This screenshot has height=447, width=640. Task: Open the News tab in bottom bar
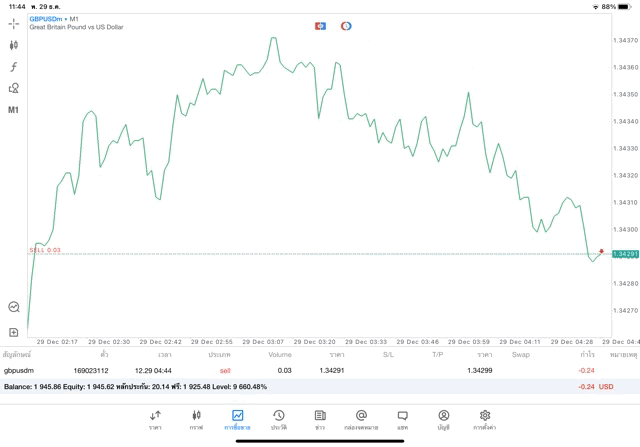319,420
